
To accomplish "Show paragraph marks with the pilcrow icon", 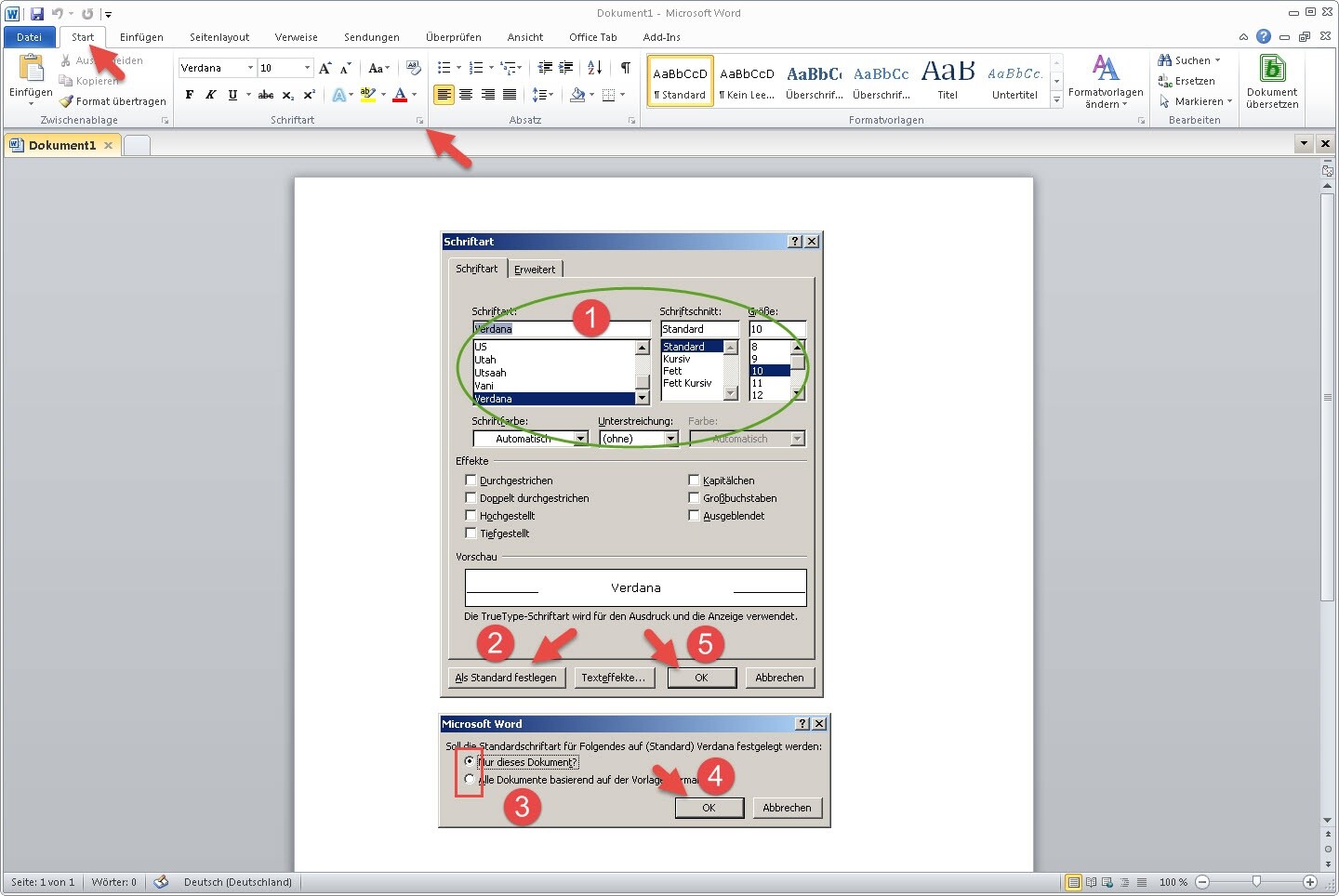I will (x=626, y=68).
